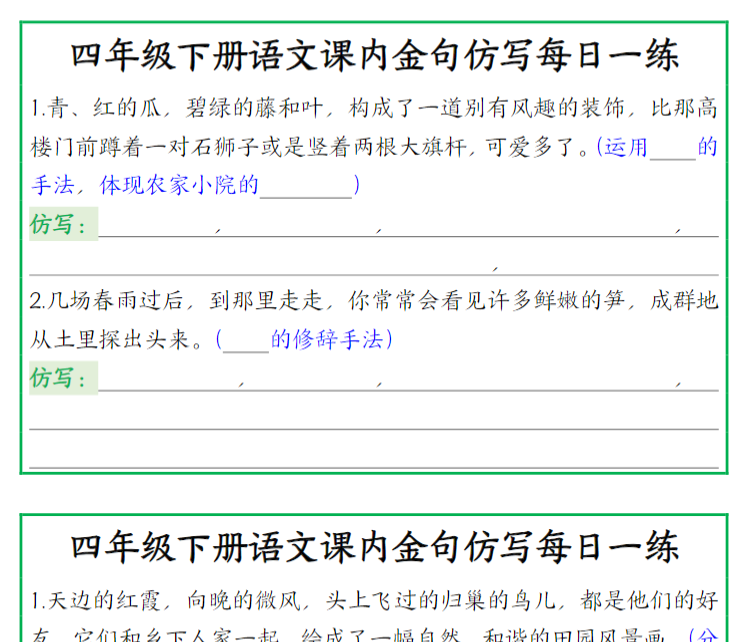
Task: Click the blue hint 手法，体现农家小院的
Action: (x=145, y=185)
